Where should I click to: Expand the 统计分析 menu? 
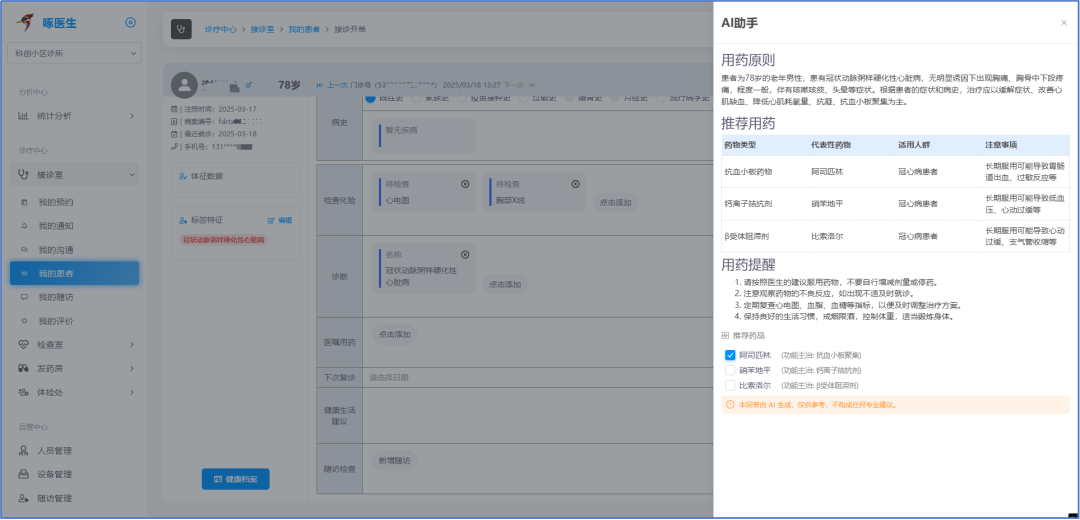click(75, 116)
